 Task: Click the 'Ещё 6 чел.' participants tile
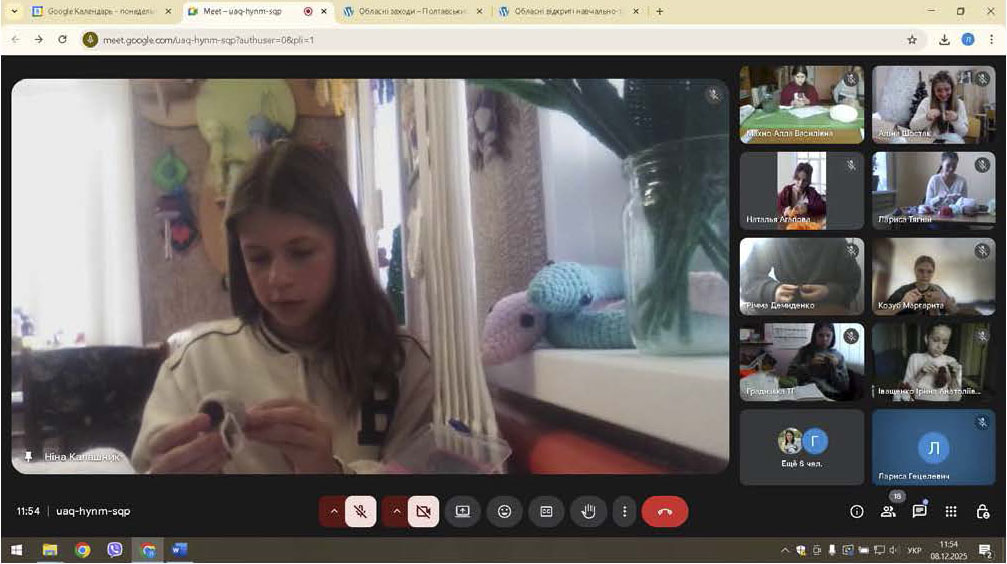pos(802,447)
